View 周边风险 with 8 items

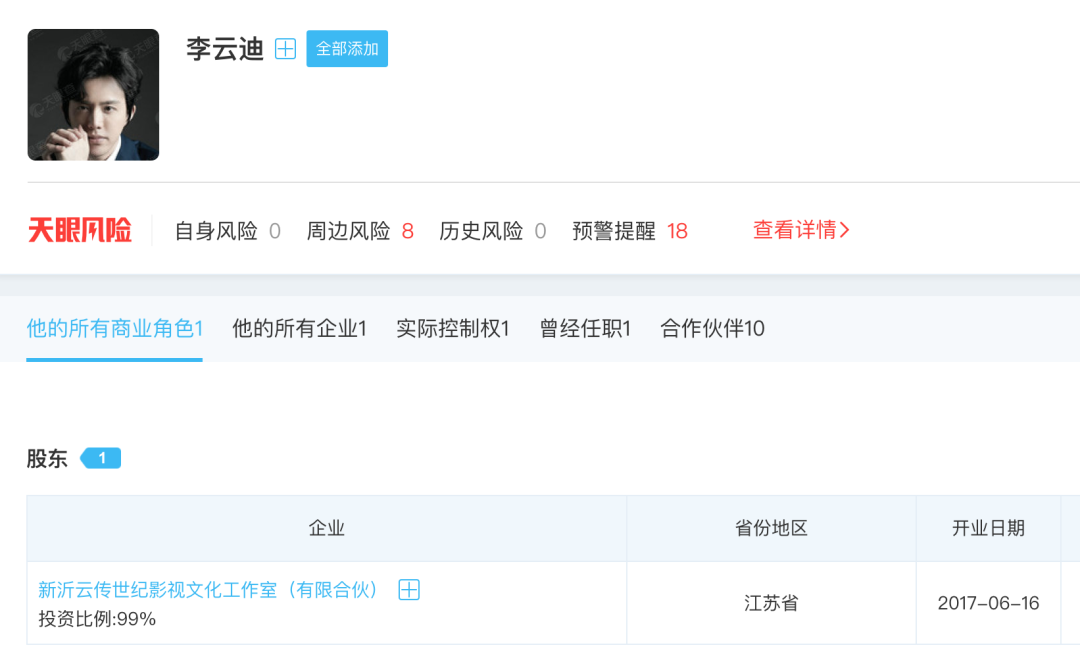360,231
